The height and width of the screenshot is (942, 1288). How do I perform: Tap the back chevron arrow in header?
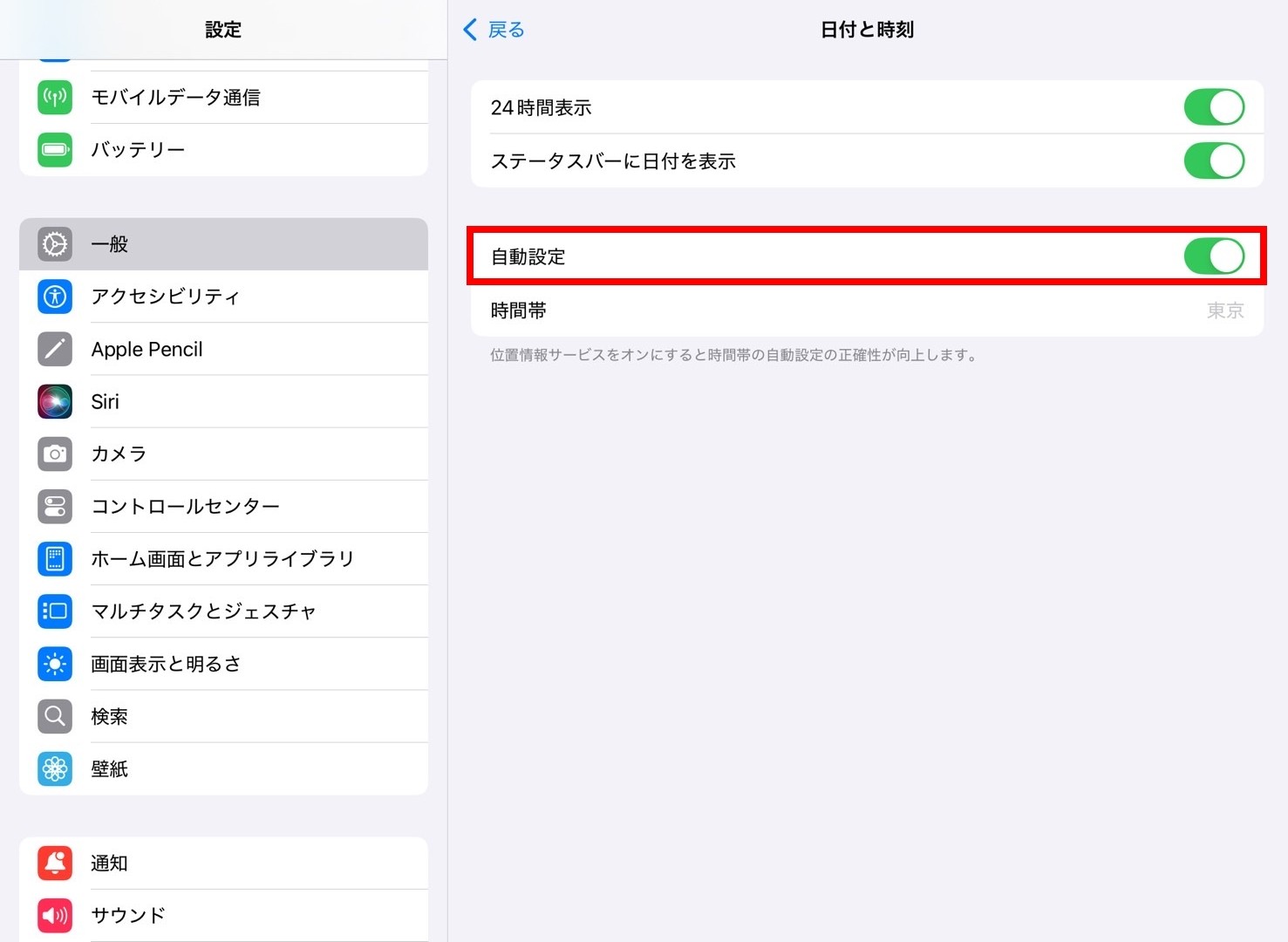(470, 30)
